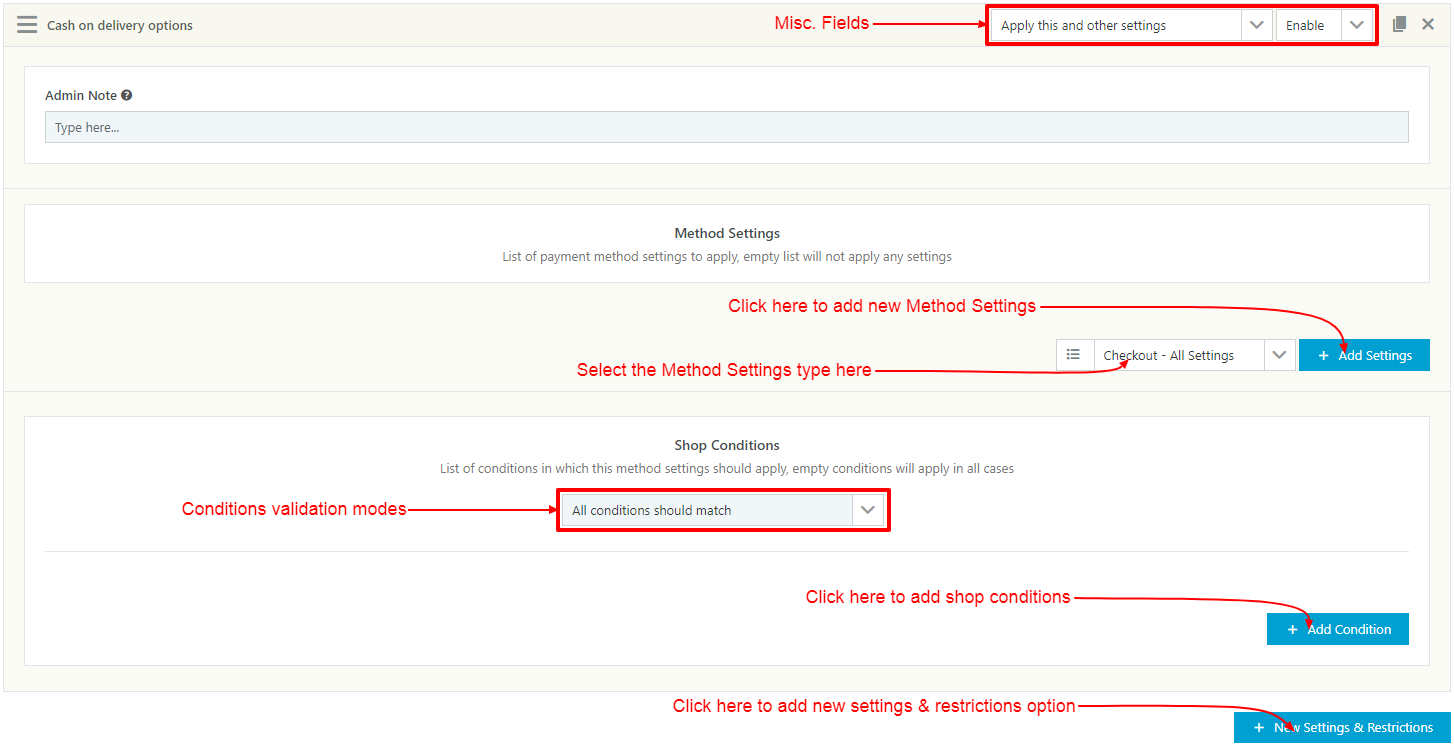Open the Enable status dropdown
The height and width of the screenshot is (746, 1454).
[x=1324, y=26]
